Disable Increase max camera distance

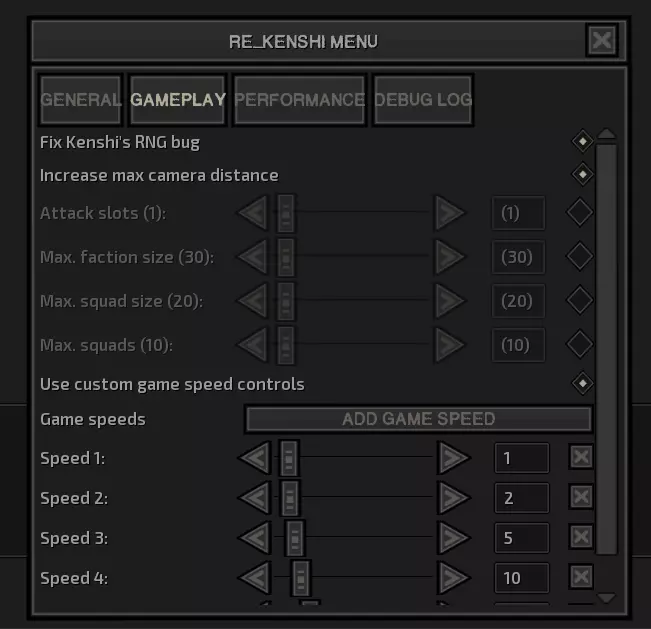point(581,175)
